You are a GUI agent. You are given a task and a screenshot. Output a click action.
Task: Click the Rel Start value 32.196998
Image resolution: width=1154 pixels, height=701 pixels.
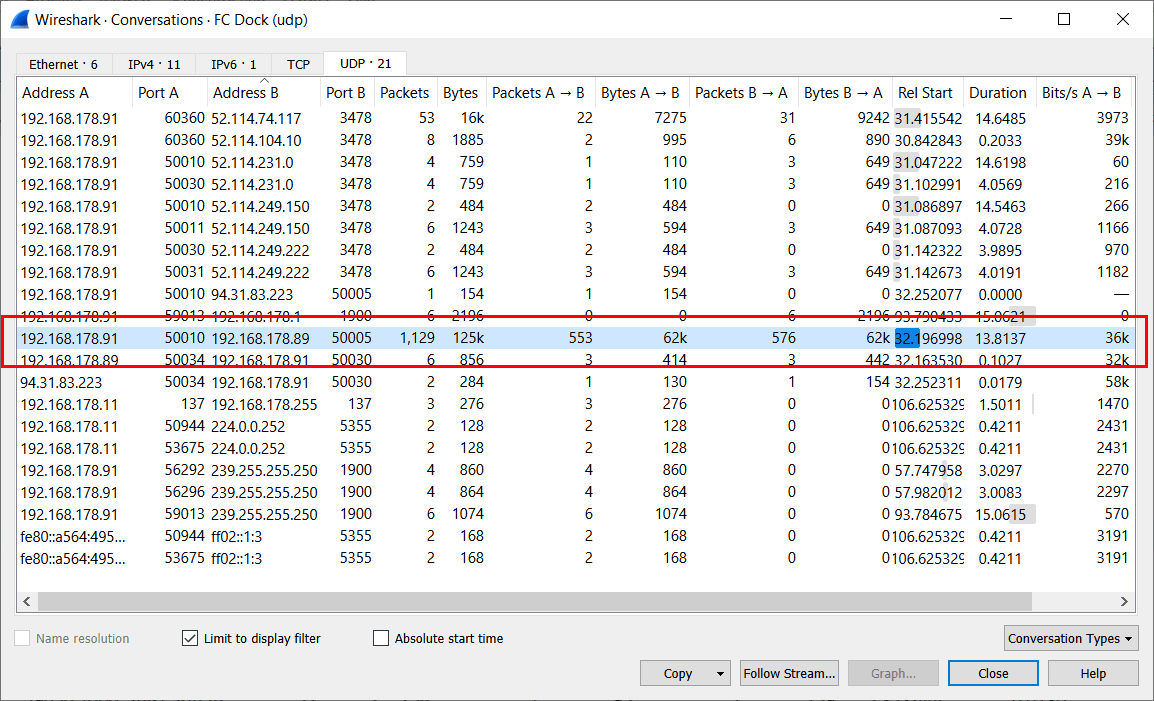point(928,338)
